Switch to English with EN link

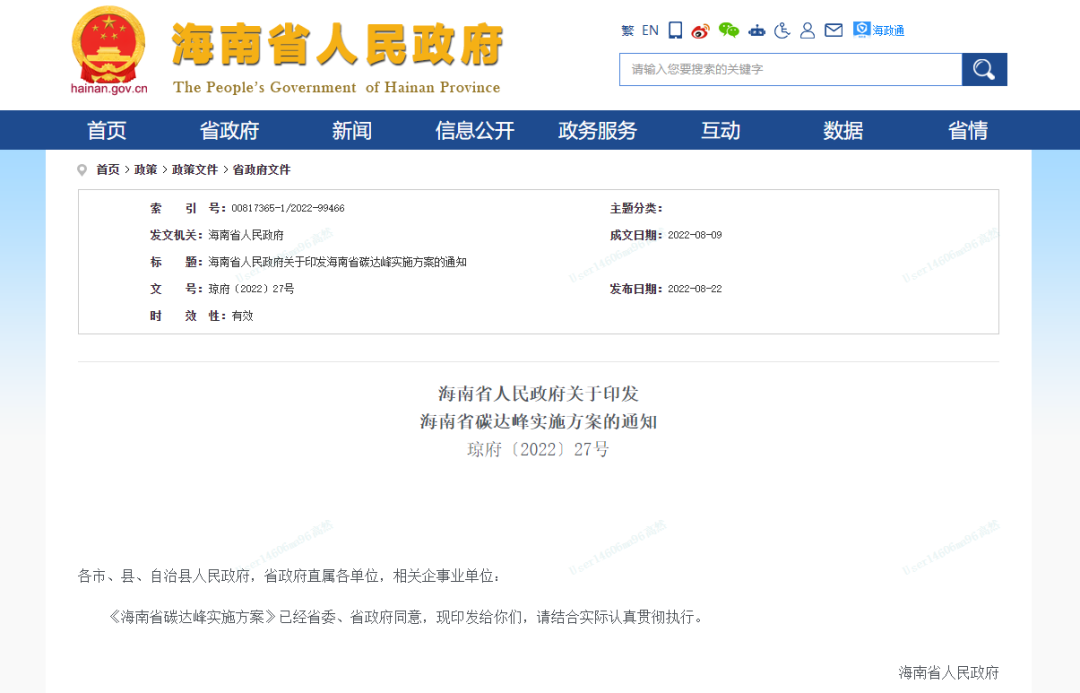650,30
